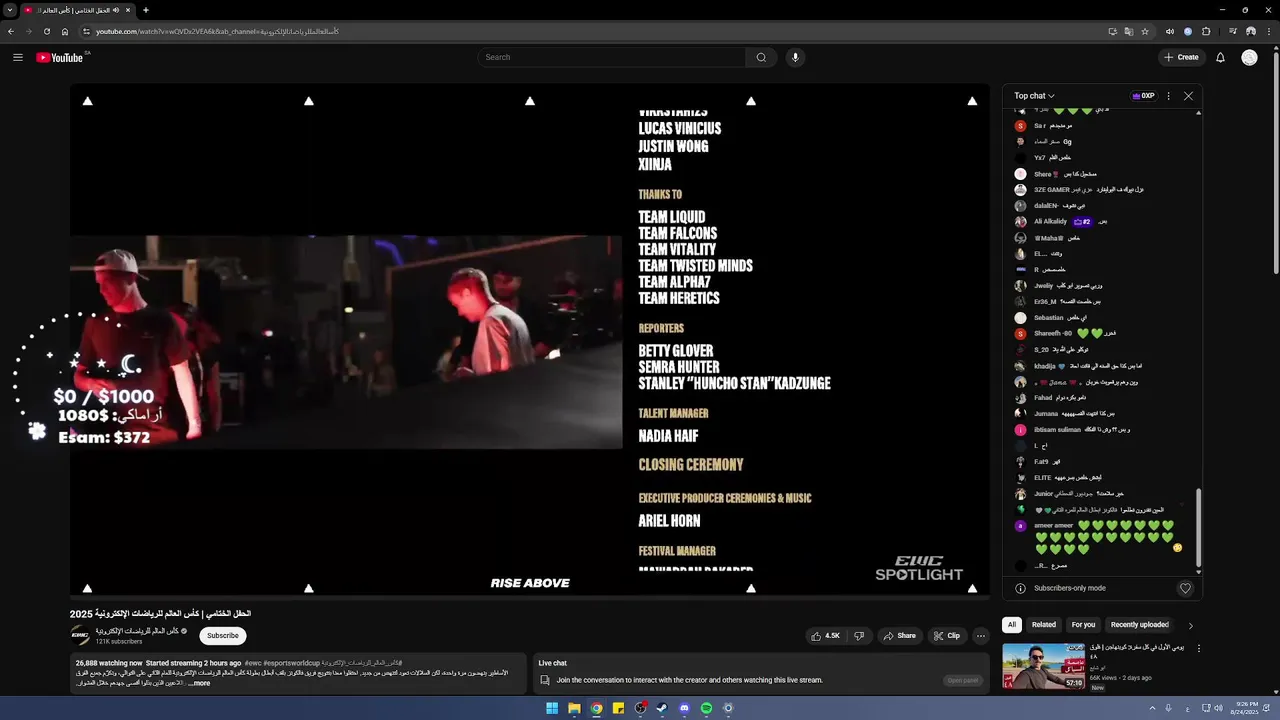Open the Windows Start menu

[x=552, y=708]
